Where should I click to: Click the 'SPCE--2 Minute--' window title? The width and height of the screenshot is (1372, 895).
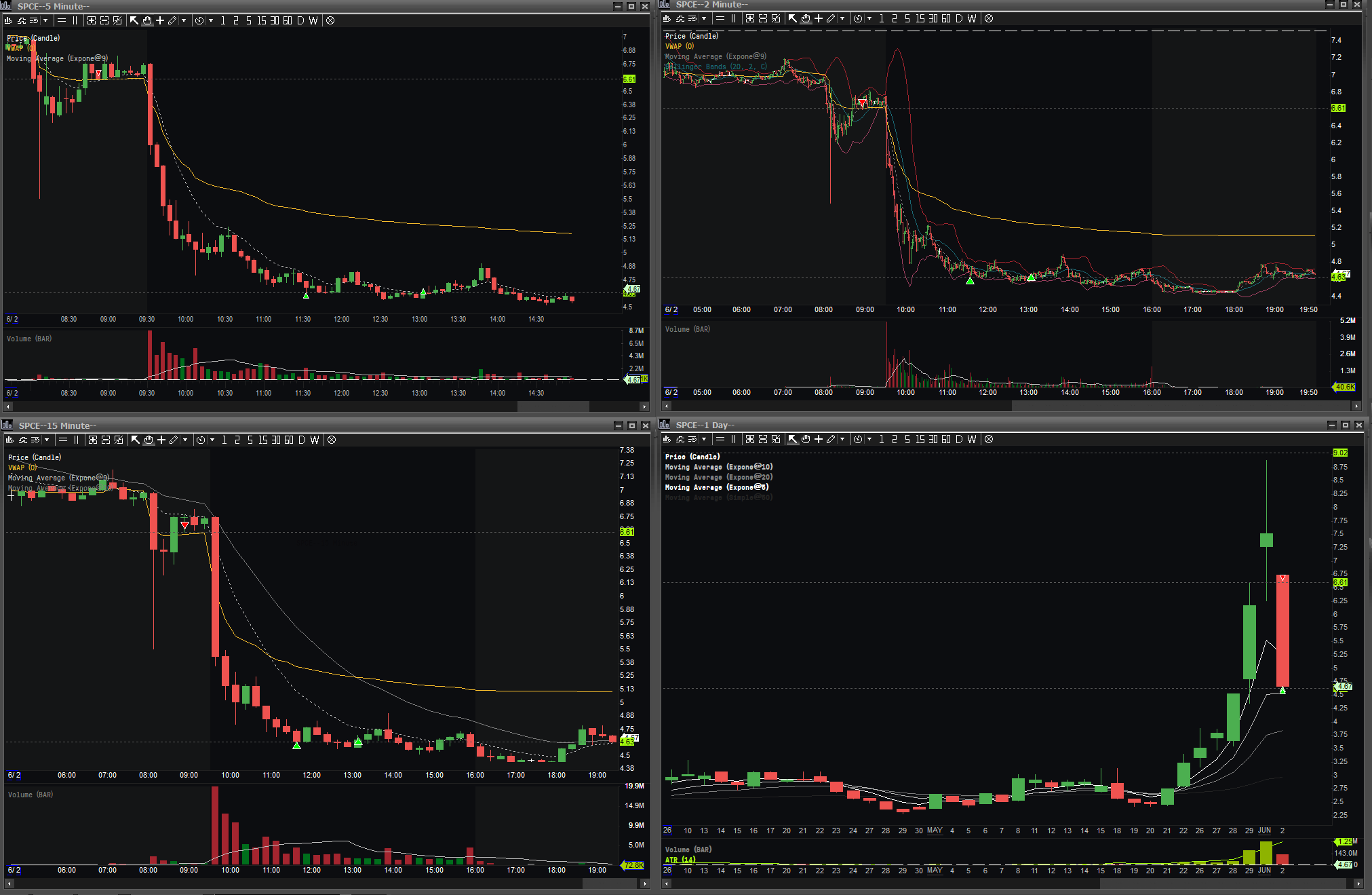tap(712, 4)
